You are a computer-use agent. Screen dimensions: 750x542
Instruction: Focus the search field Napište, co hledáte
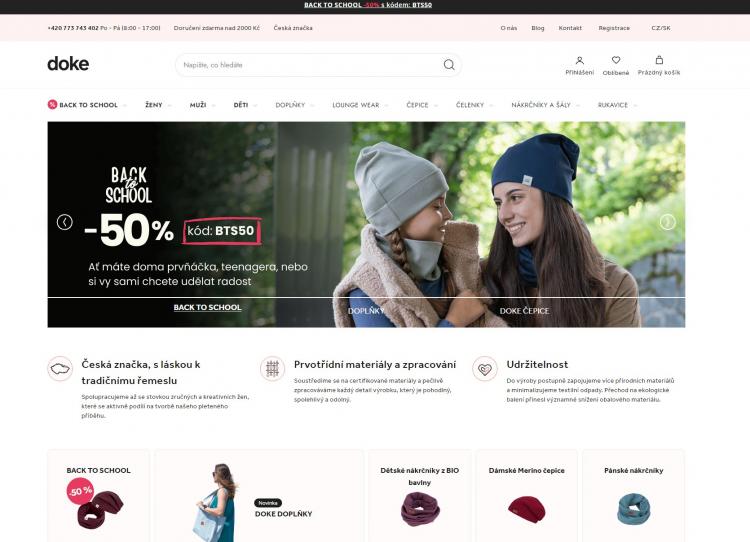click(309, 65)
